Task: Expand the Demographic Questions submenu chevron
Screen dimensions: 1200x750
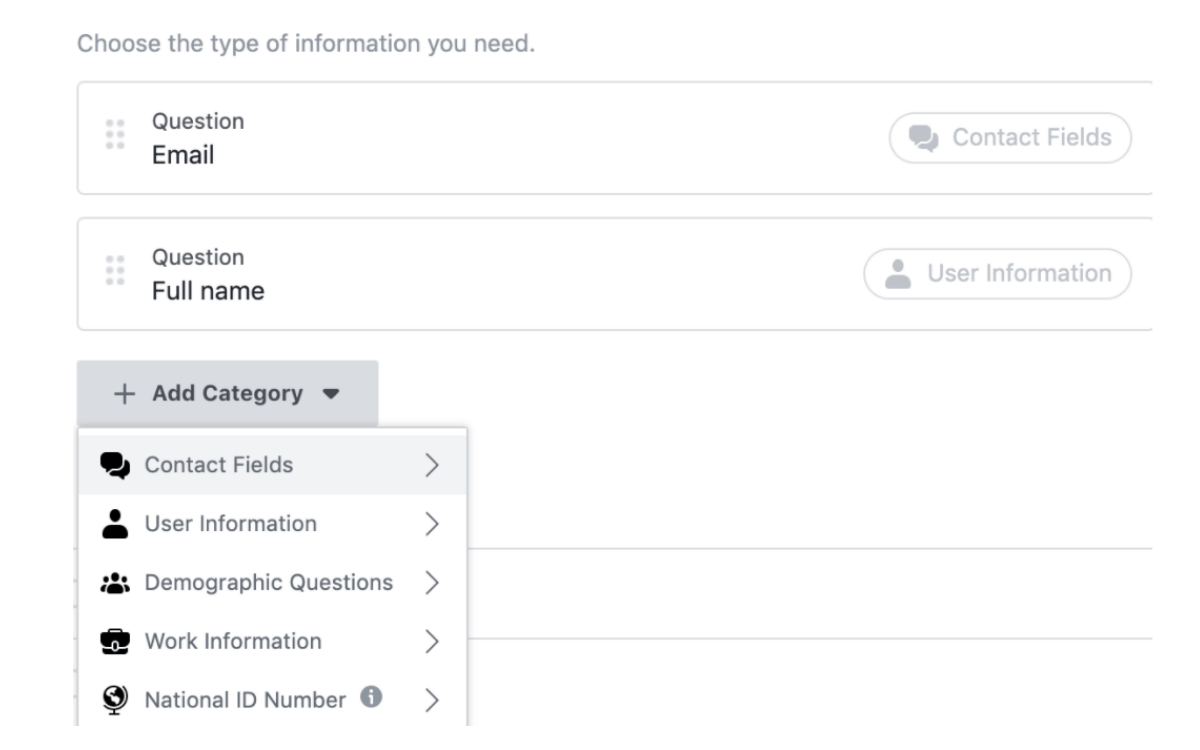Action: pos(432,582)
